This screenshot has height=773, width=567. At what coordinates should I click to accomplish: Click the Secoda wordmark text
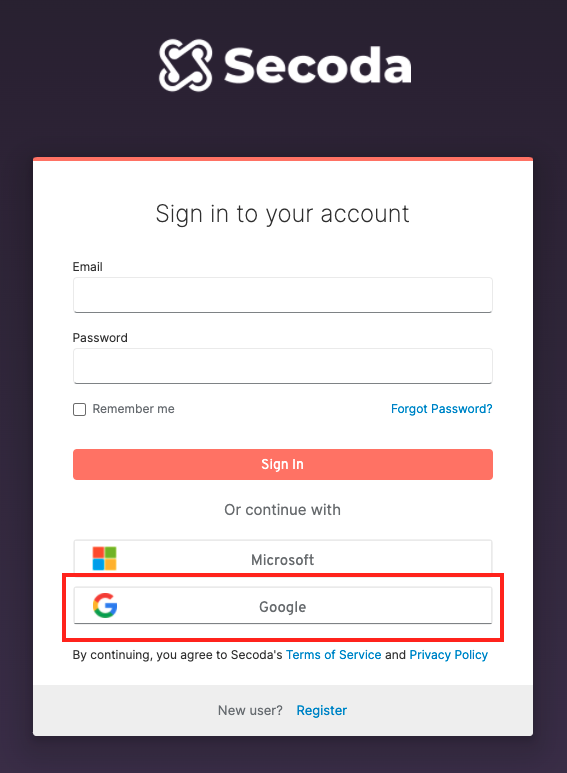pos(318,66)
